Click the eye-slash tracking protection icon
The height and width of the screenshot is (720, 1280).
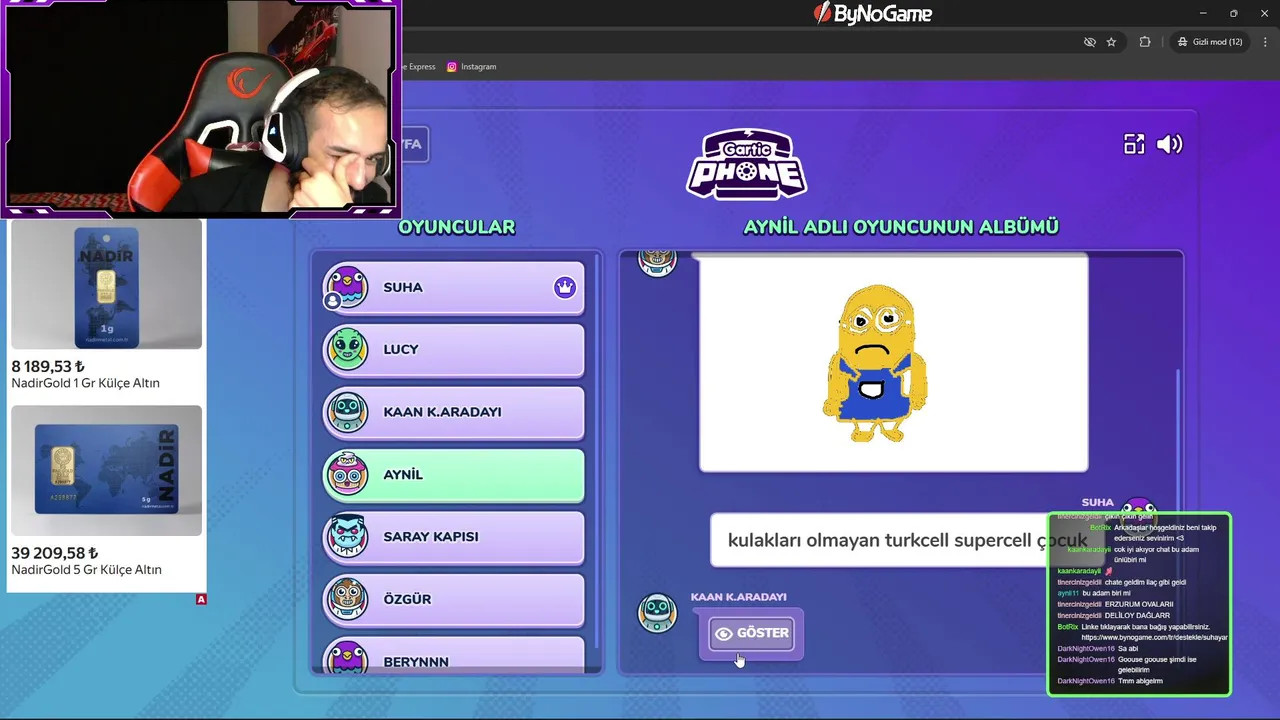[x=1090, y=42]
